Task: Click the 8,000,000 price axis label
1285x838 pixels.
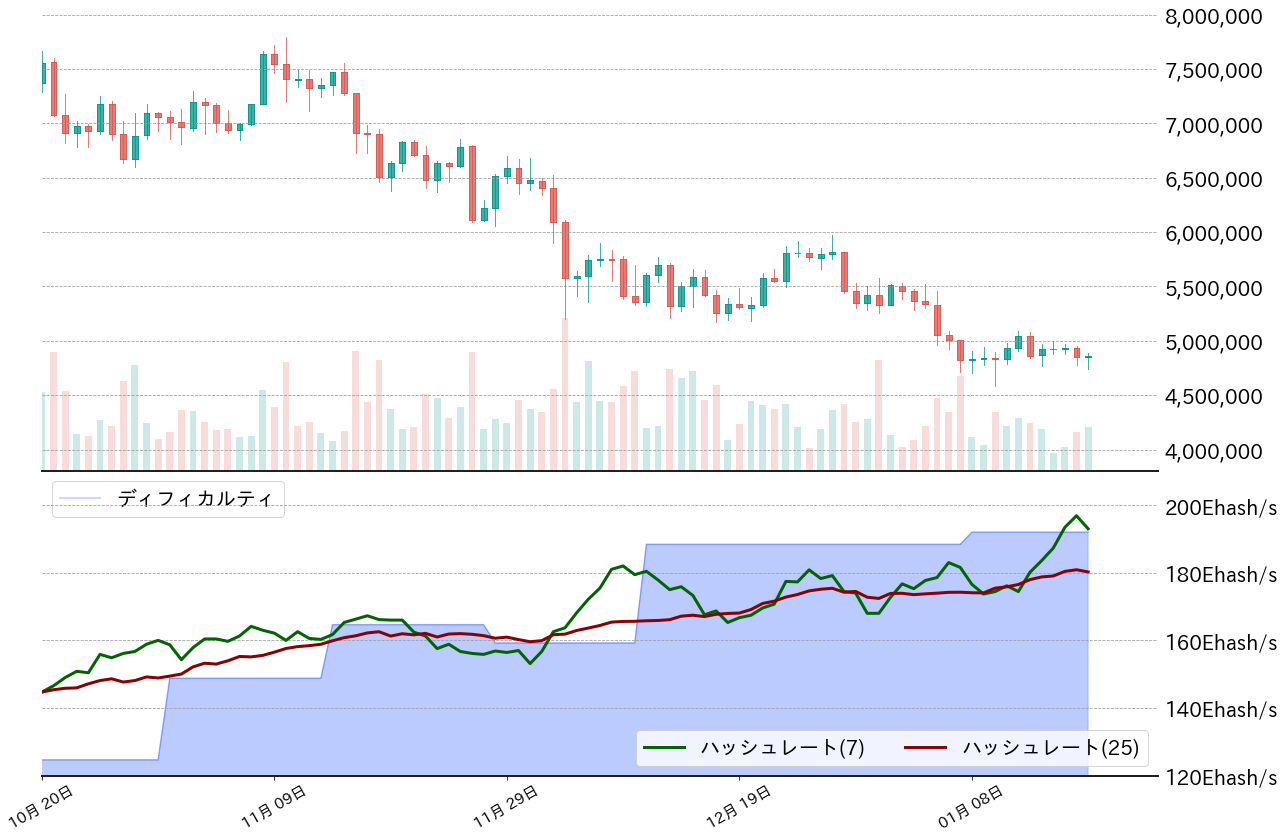Action: [1221, 16]
